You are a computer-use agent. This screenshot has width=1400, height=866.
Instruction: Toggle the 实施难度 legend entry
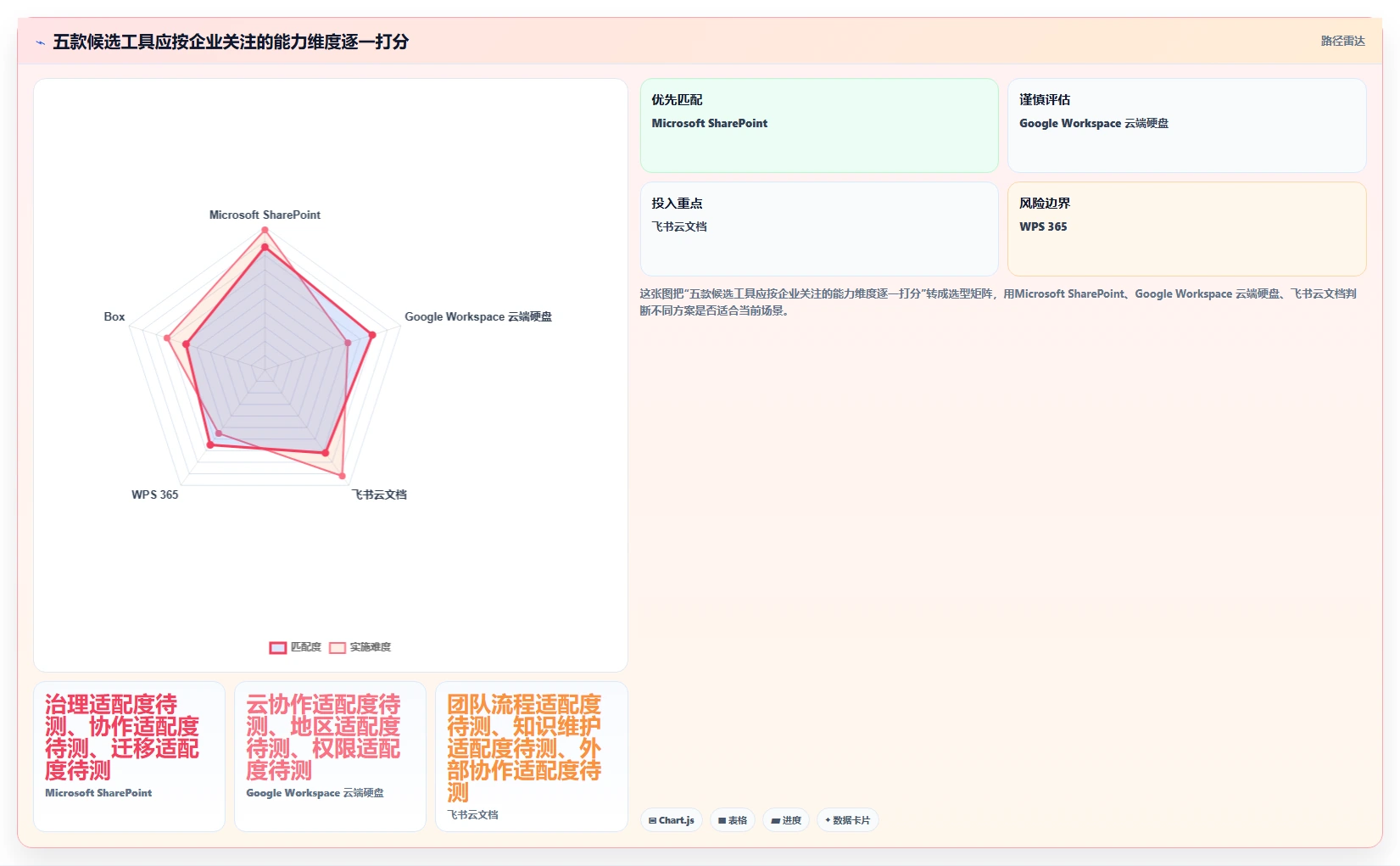coord(360,647)
